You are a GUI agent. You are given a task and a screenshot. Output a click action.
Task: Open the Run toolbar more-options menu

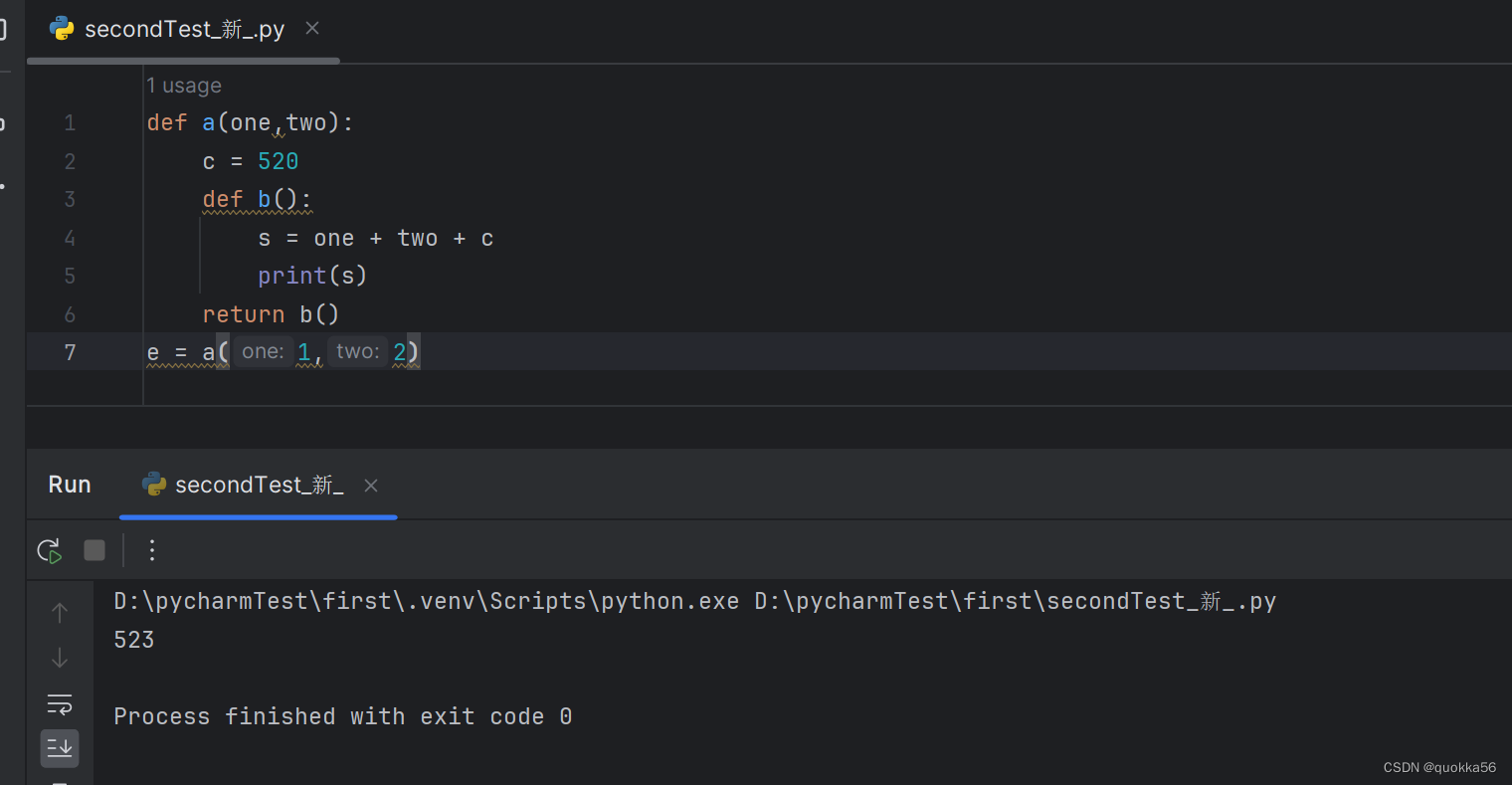click(x=151, y=550)
